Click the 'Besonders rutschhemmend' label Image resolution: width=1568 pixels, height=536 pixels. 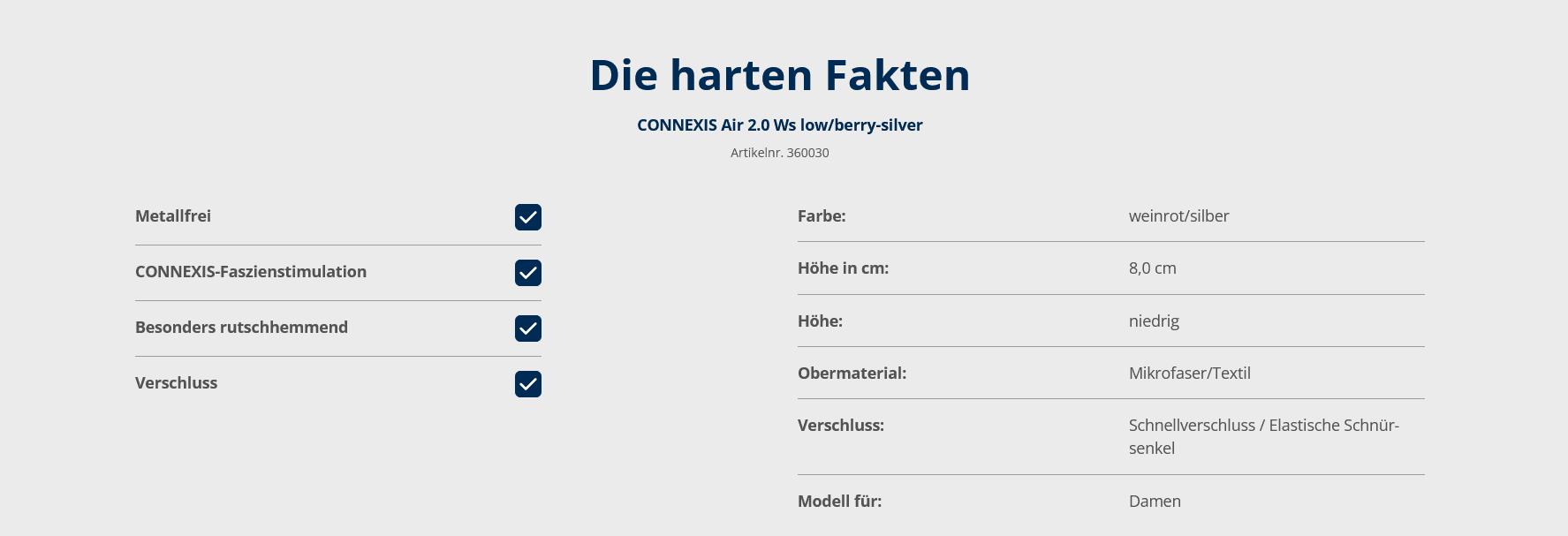[241, 328]
